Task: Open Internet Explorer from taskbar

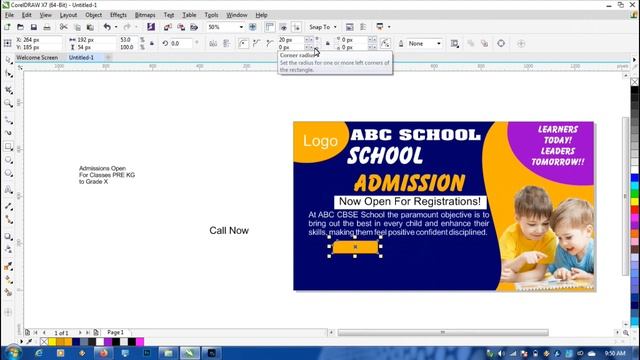Action: (39, 353)
